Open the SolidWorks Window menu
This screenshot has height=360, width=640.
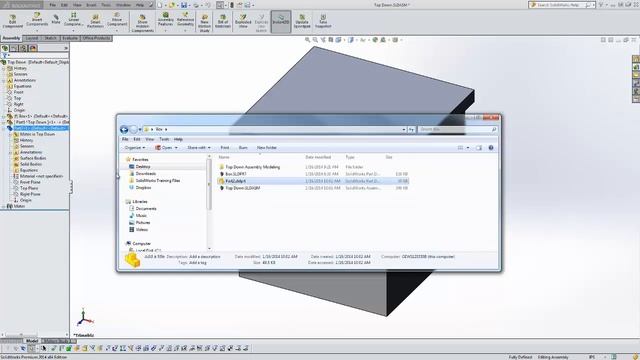(x=122, y=5)
